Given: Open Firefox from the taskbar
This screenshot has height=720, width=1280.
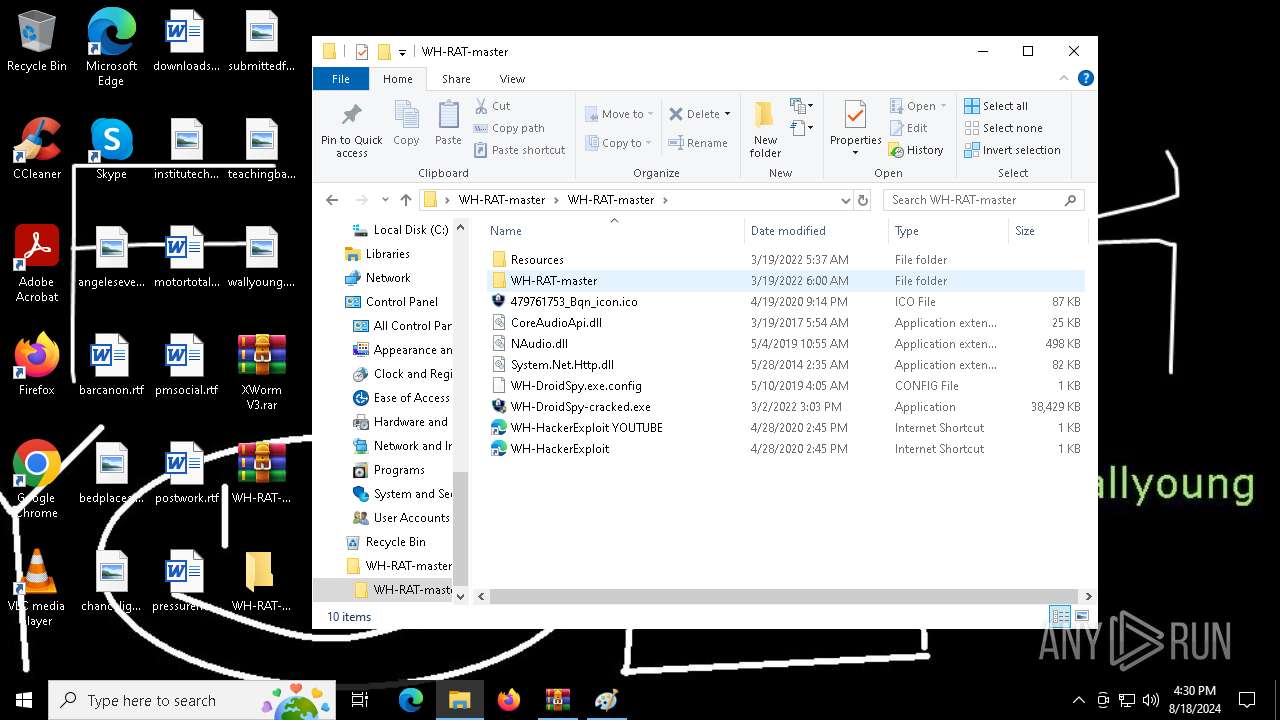Looking at the screenshot, I should click(509, 700).
